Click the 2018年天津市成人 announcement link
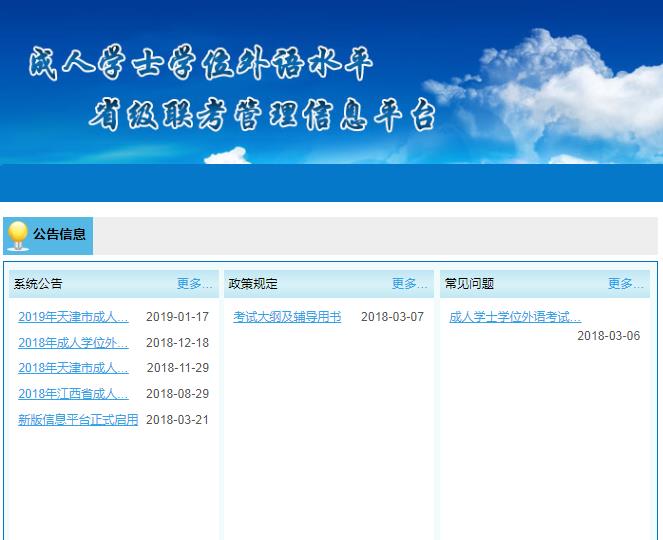 [73, 368]
